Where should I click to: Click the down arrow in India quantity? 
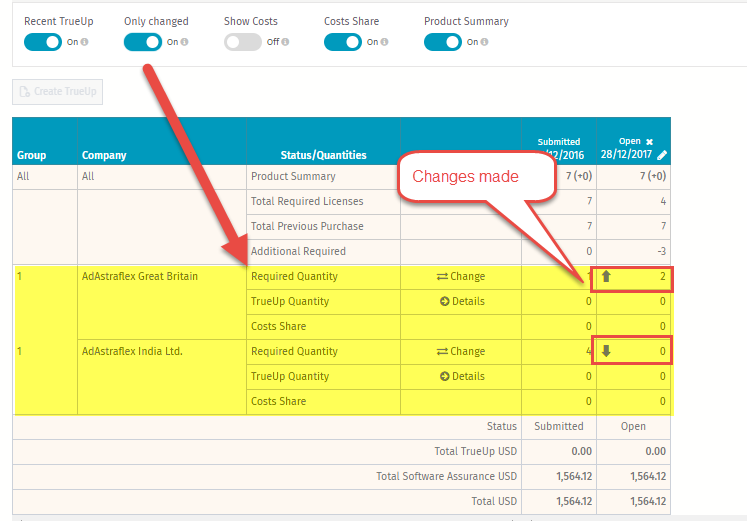coord(606,351)
